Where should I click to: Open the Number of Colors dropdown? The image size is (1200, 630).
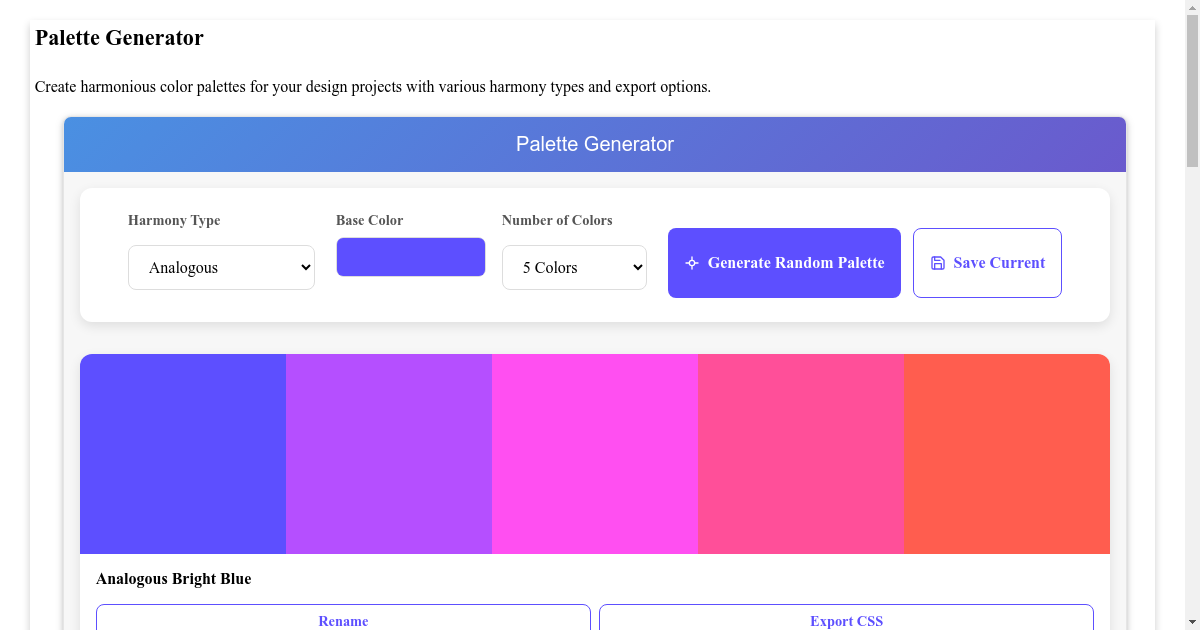574,267
